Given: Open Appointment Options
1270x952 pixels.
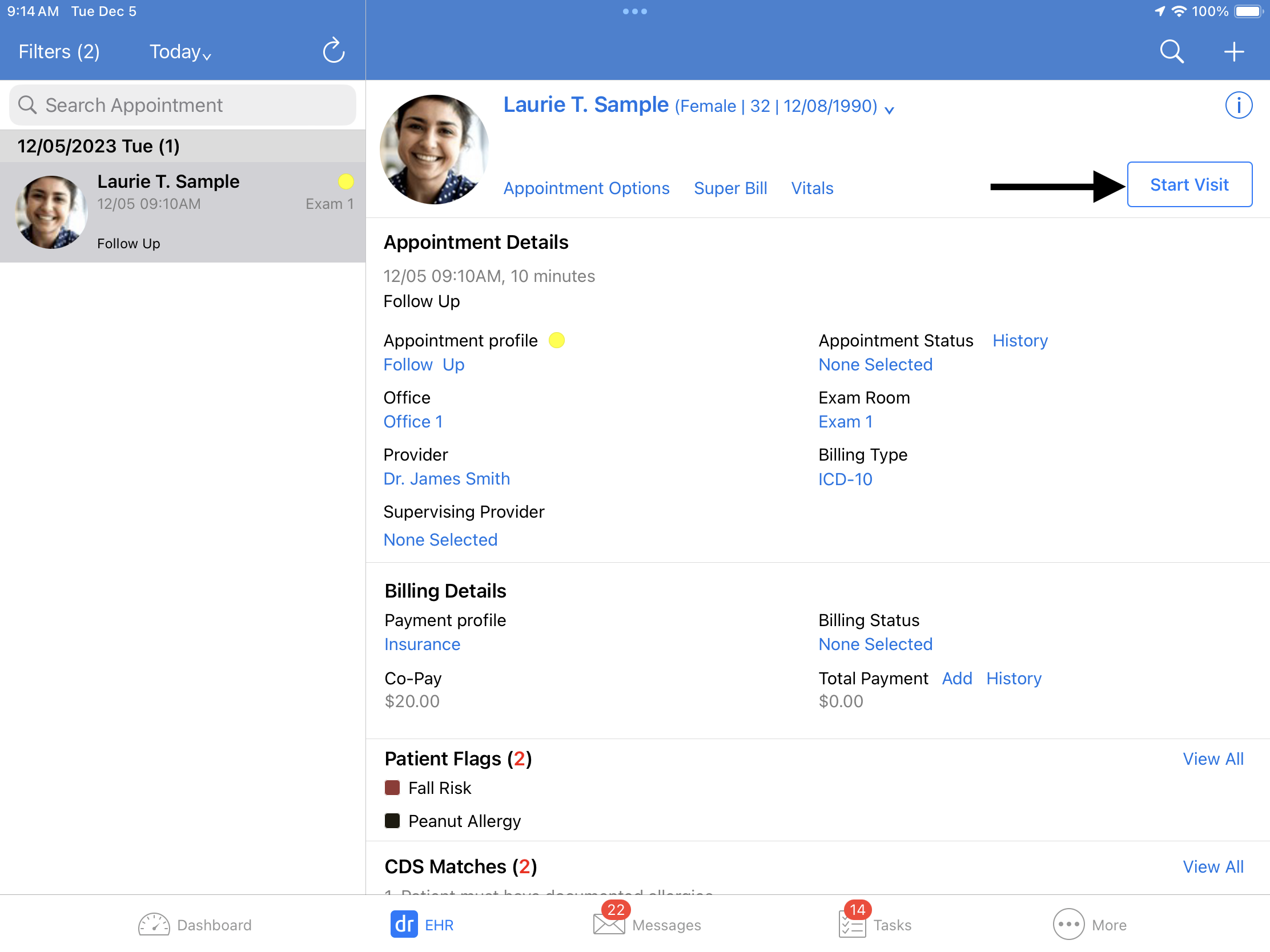Looking at the screenshot, I should 586,188.
